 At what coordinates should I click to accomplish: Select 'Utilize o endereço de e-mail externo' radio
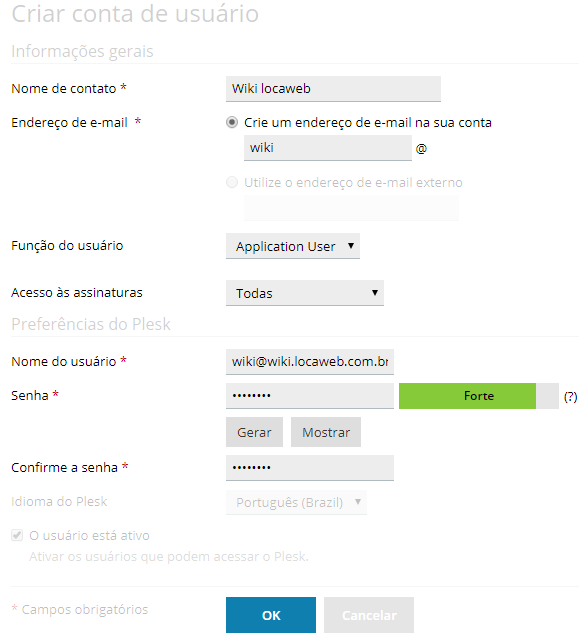(232, 182)
